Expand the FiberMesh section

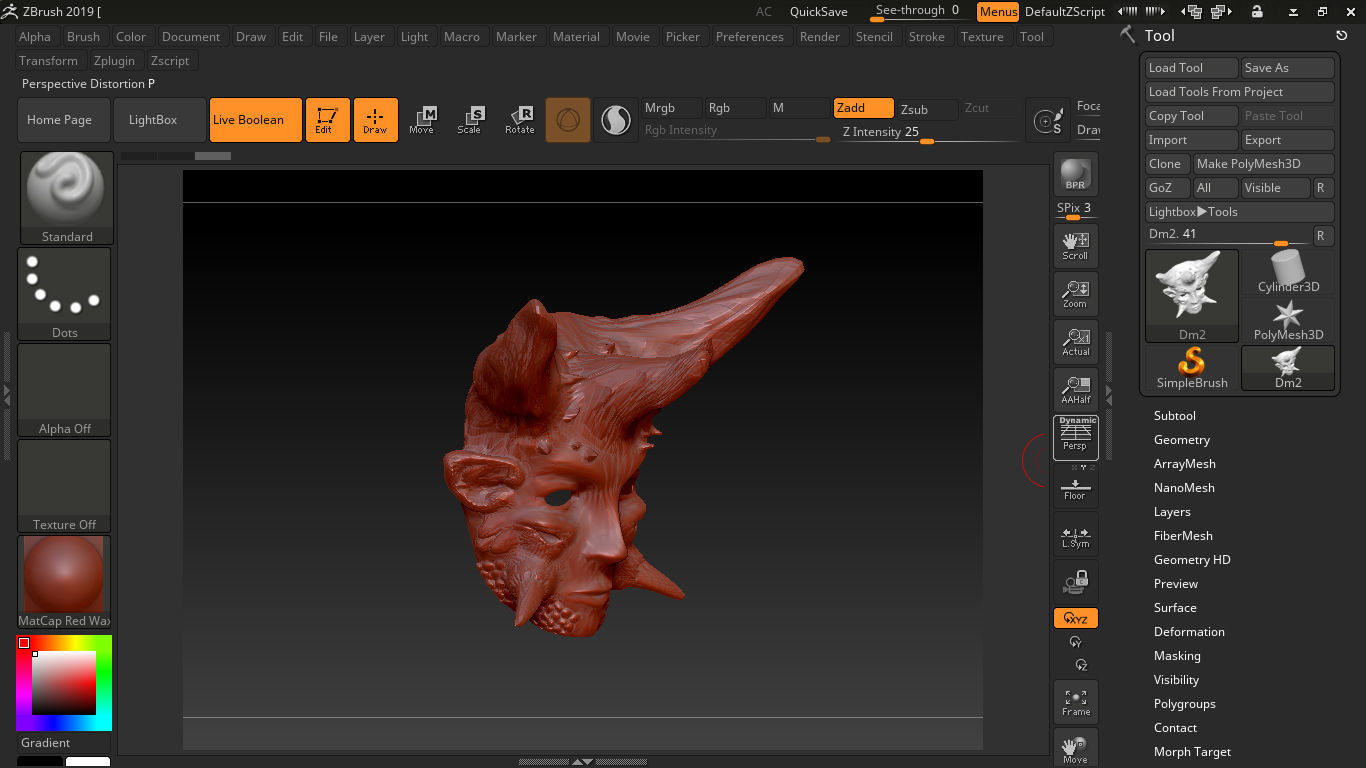click(1183, 536)
